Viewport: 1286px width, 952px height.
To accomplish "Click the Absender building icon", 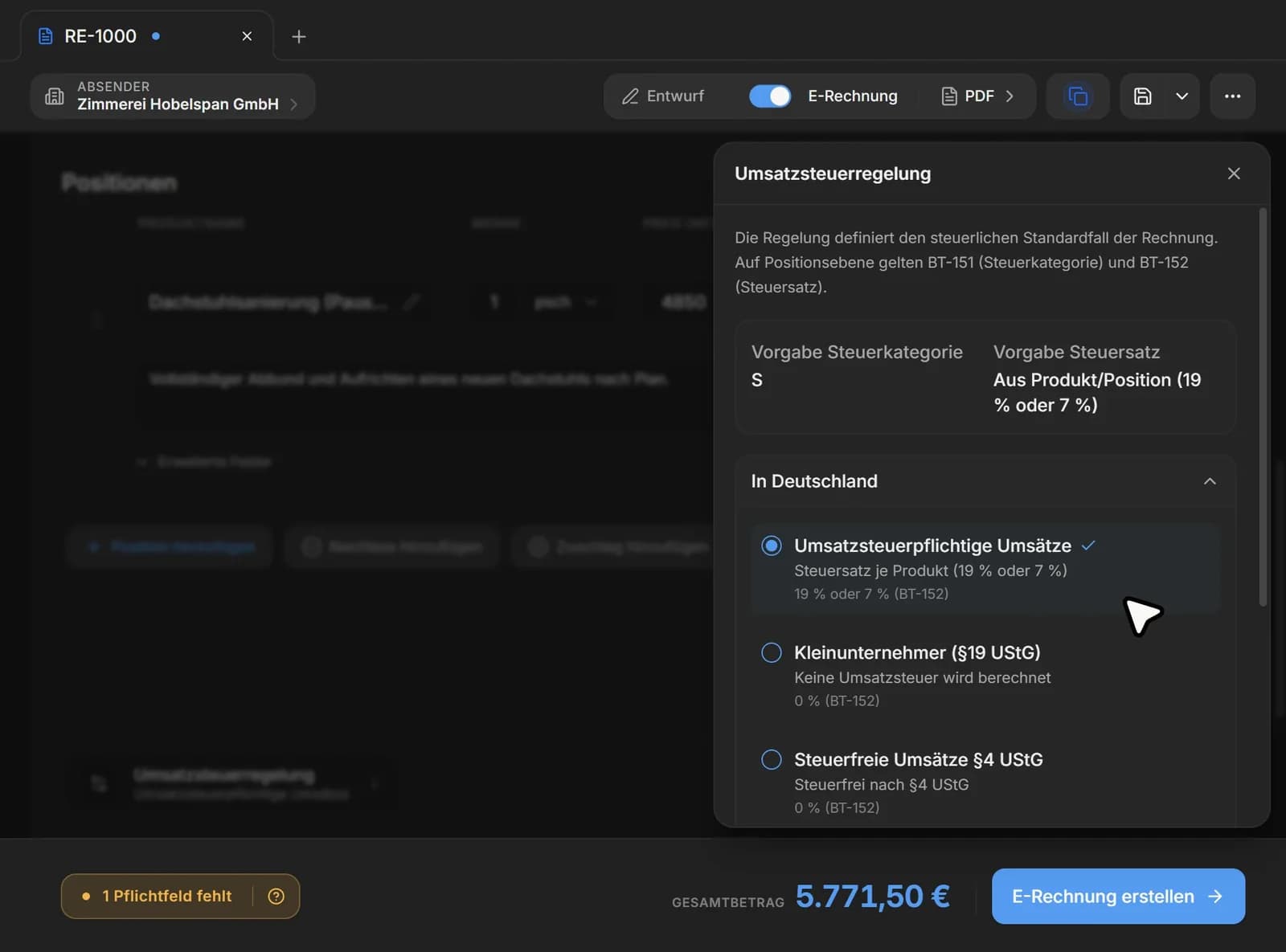I will click(55, 96).
